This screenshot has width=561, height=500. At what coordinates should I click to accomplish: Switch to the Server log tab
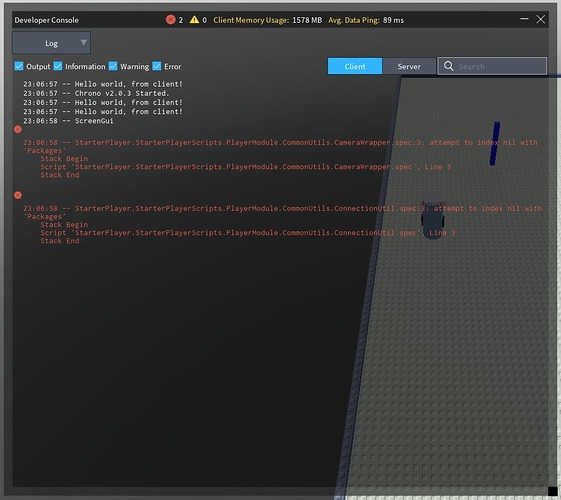tap(409, 66)
